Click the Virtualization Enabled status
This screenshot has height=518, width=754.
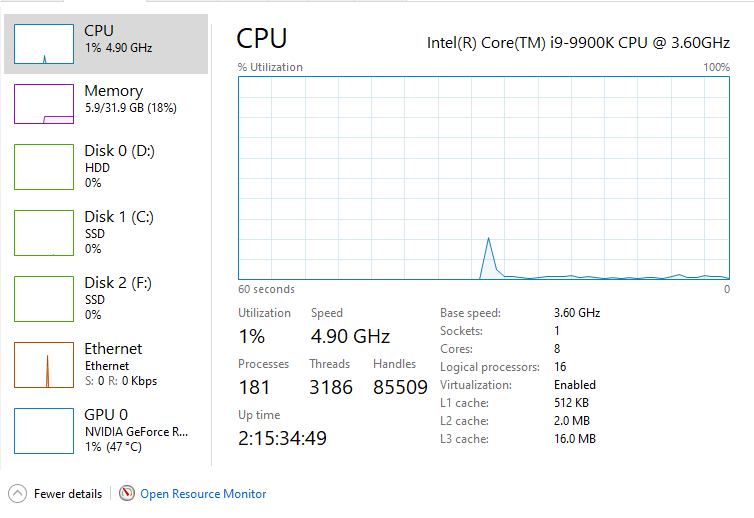pos(574,385)
